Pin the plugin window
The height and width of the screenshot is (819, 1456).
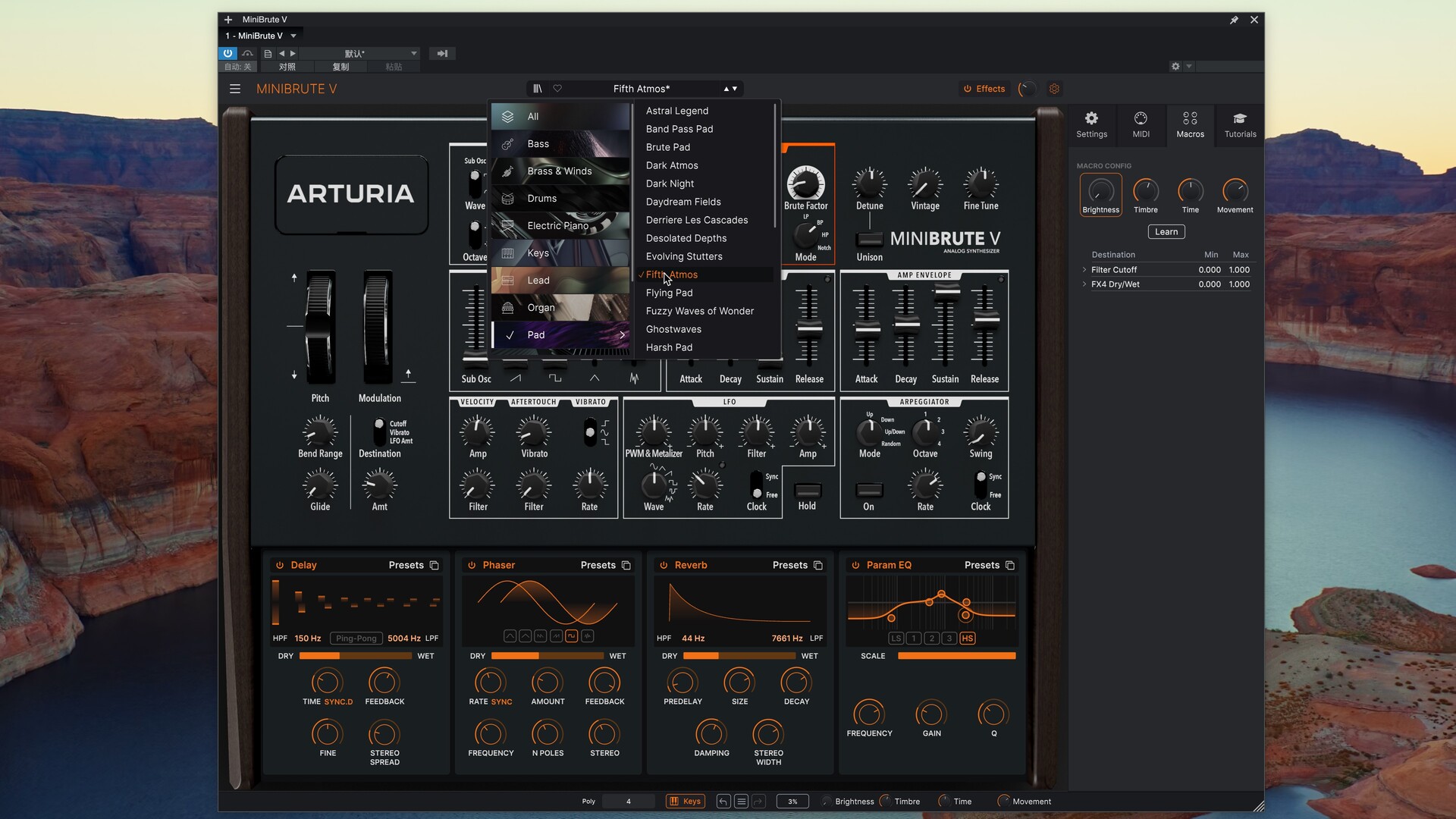1234,20
